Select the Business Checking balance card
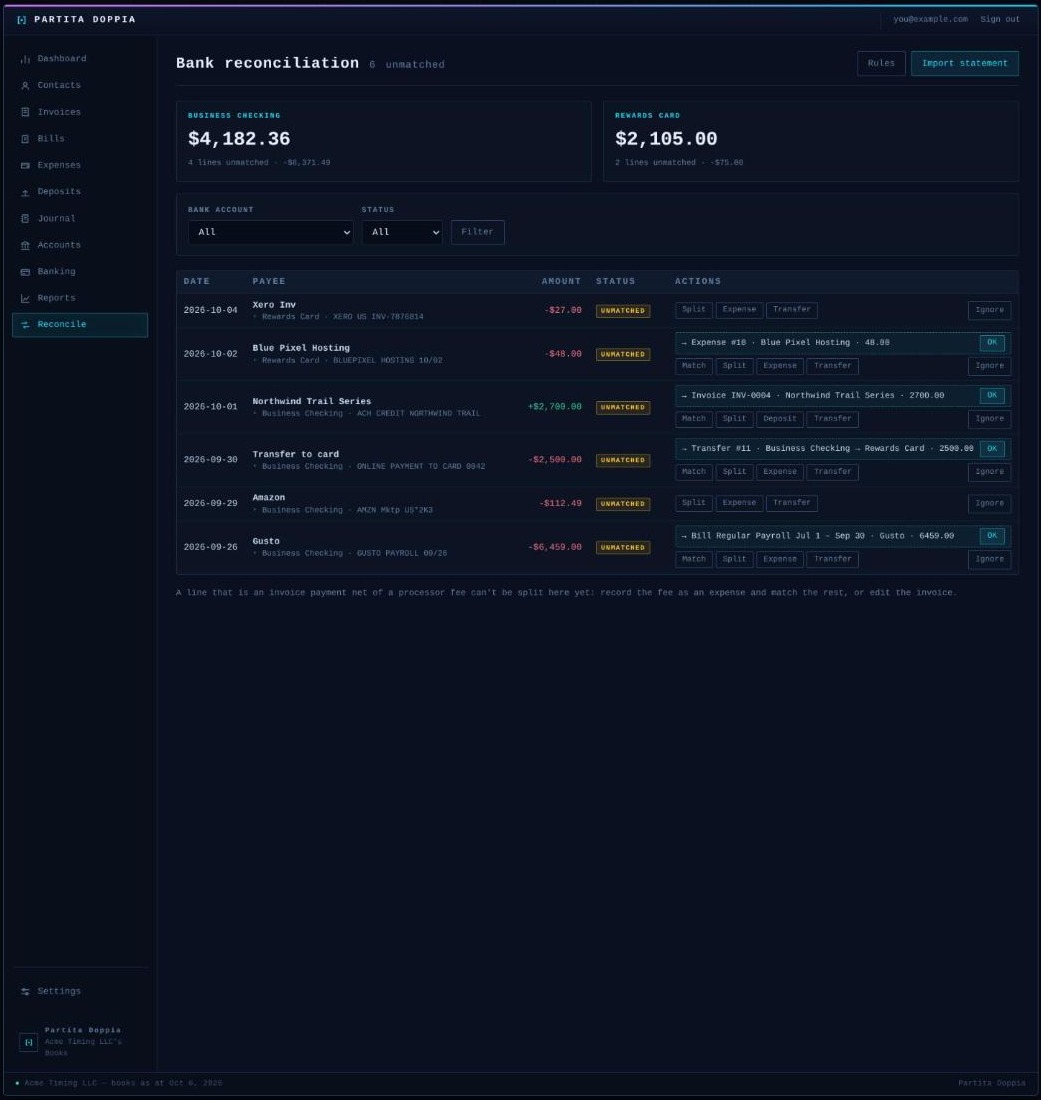This screenshot has height=1100, width=1041. pos(384,141)
